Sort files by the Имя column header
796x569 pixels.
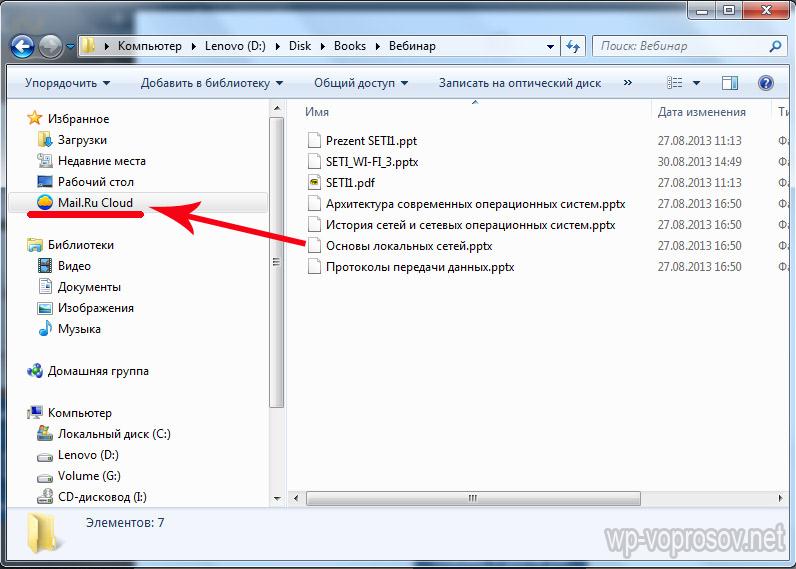pos(318,112)
